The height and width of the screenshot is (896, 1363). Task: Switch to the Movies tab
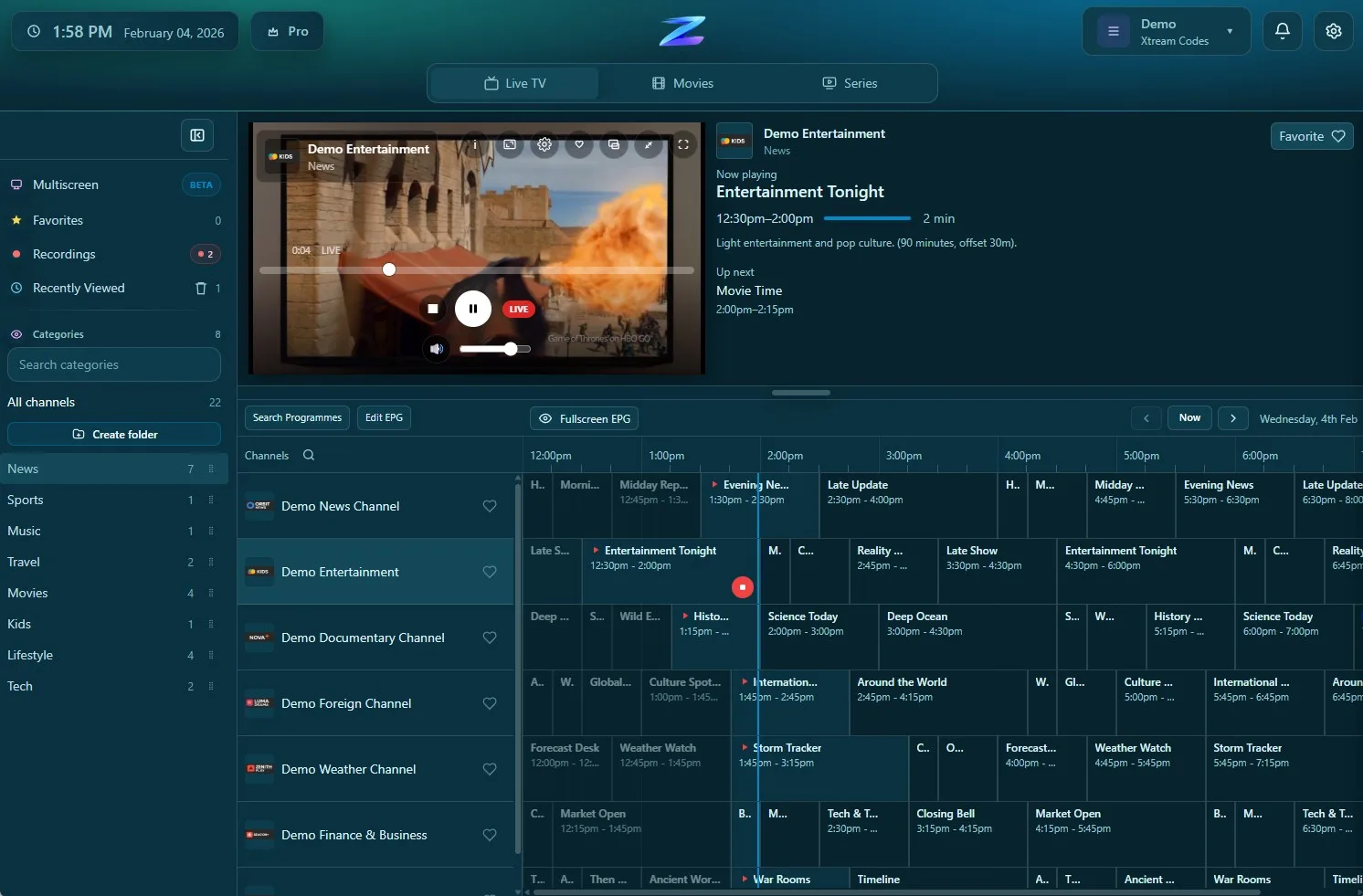(682, 83)
